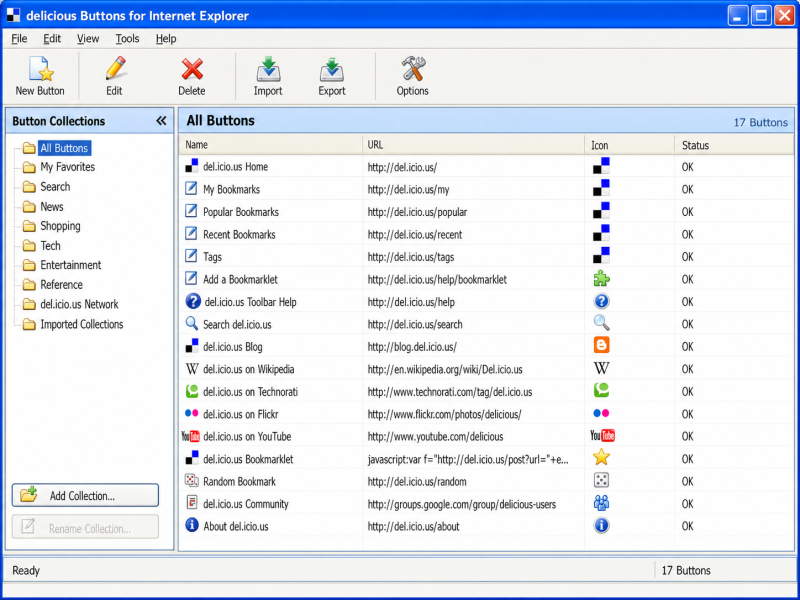Viewport: 800px width, 600px height.
Task: Click the Technorati icon in the Icon column
Action: pos(602,391)
